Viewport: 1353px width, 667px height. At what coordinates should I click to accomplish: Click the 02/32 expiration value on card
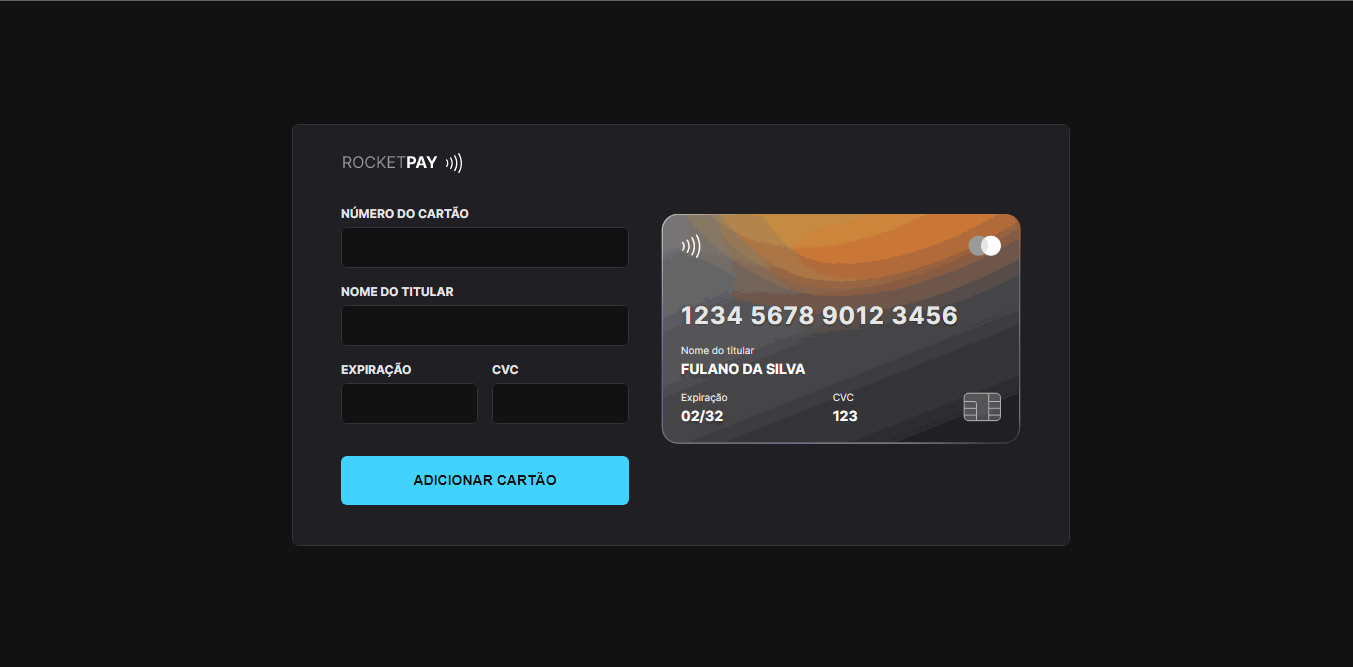tap(702, 416)
